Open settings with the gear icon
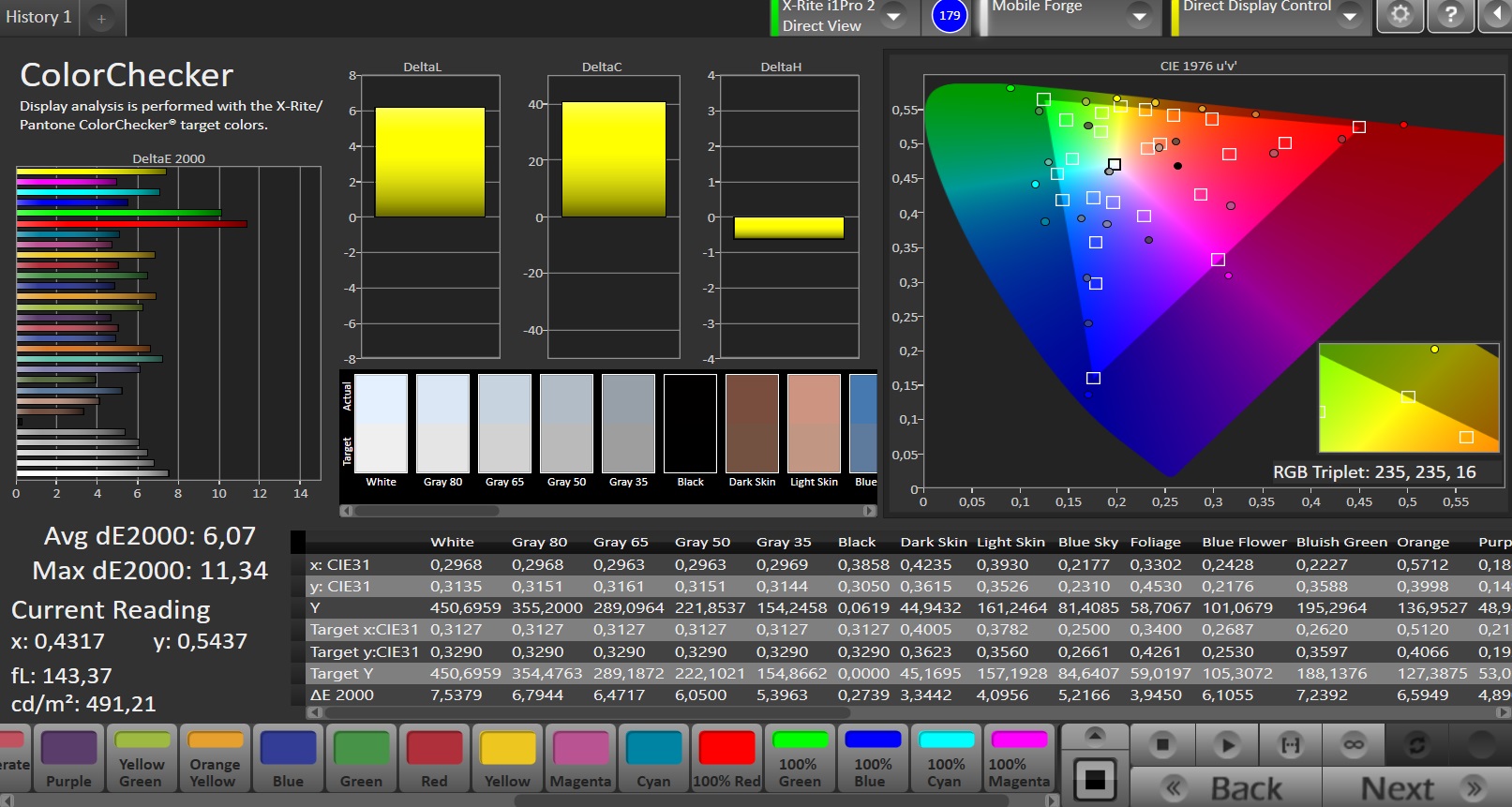1512x807 pixels. (x=1400, y=16)
